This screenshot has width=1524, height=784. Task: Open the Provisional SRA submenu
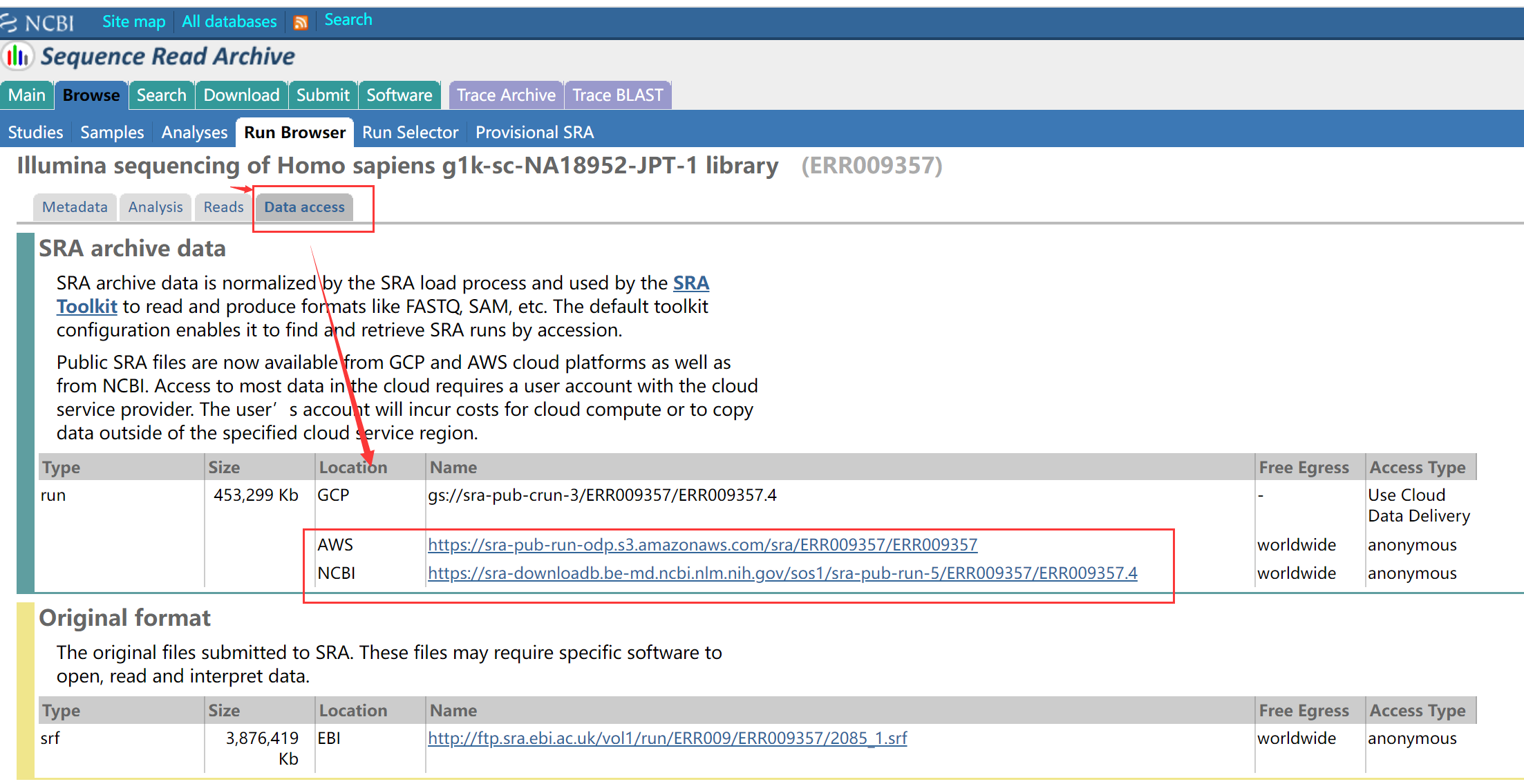click(534, 133)
